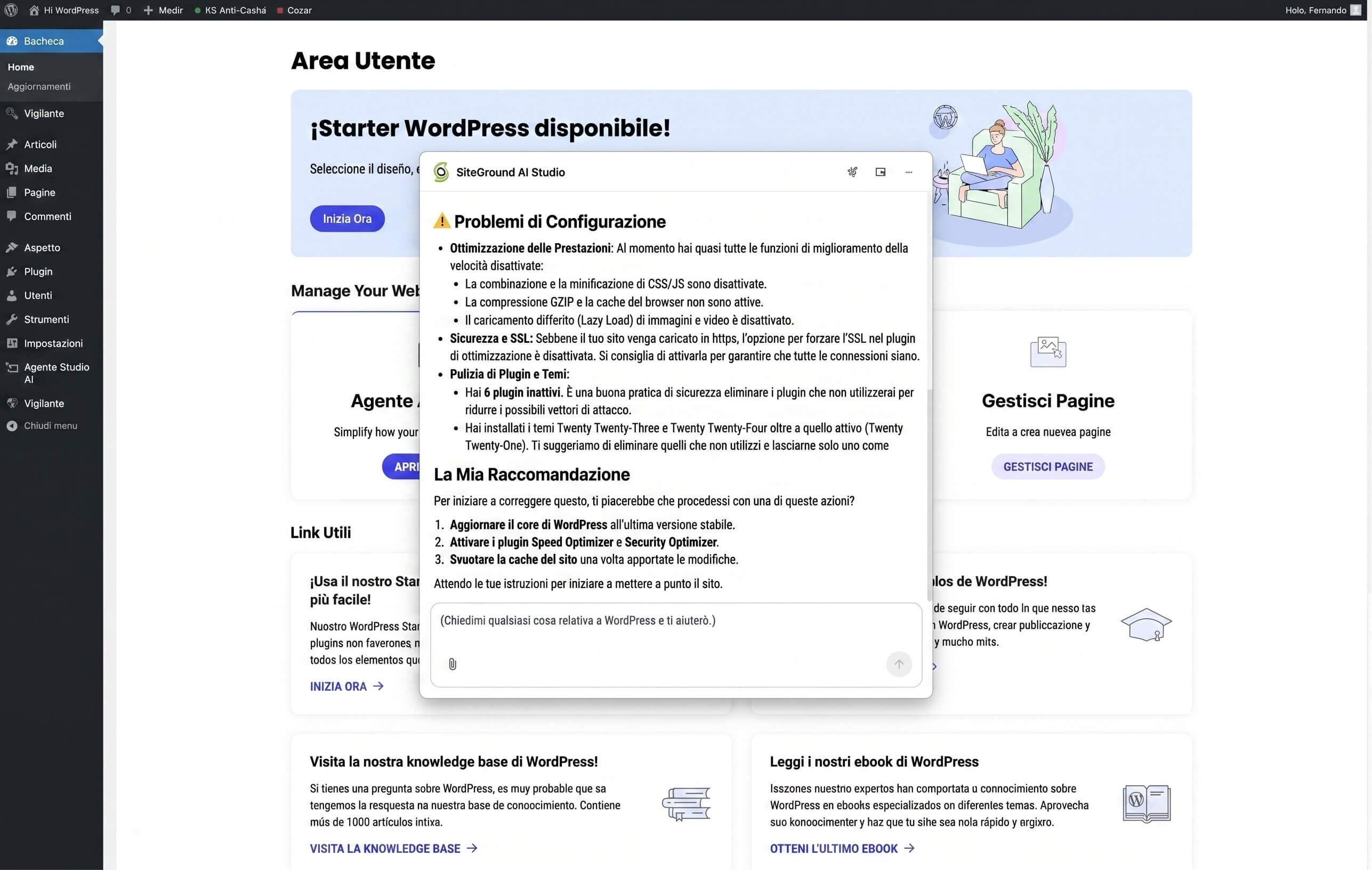
Task: Click 'Svuotare la cache del sito' text
Action: (513, 560)
